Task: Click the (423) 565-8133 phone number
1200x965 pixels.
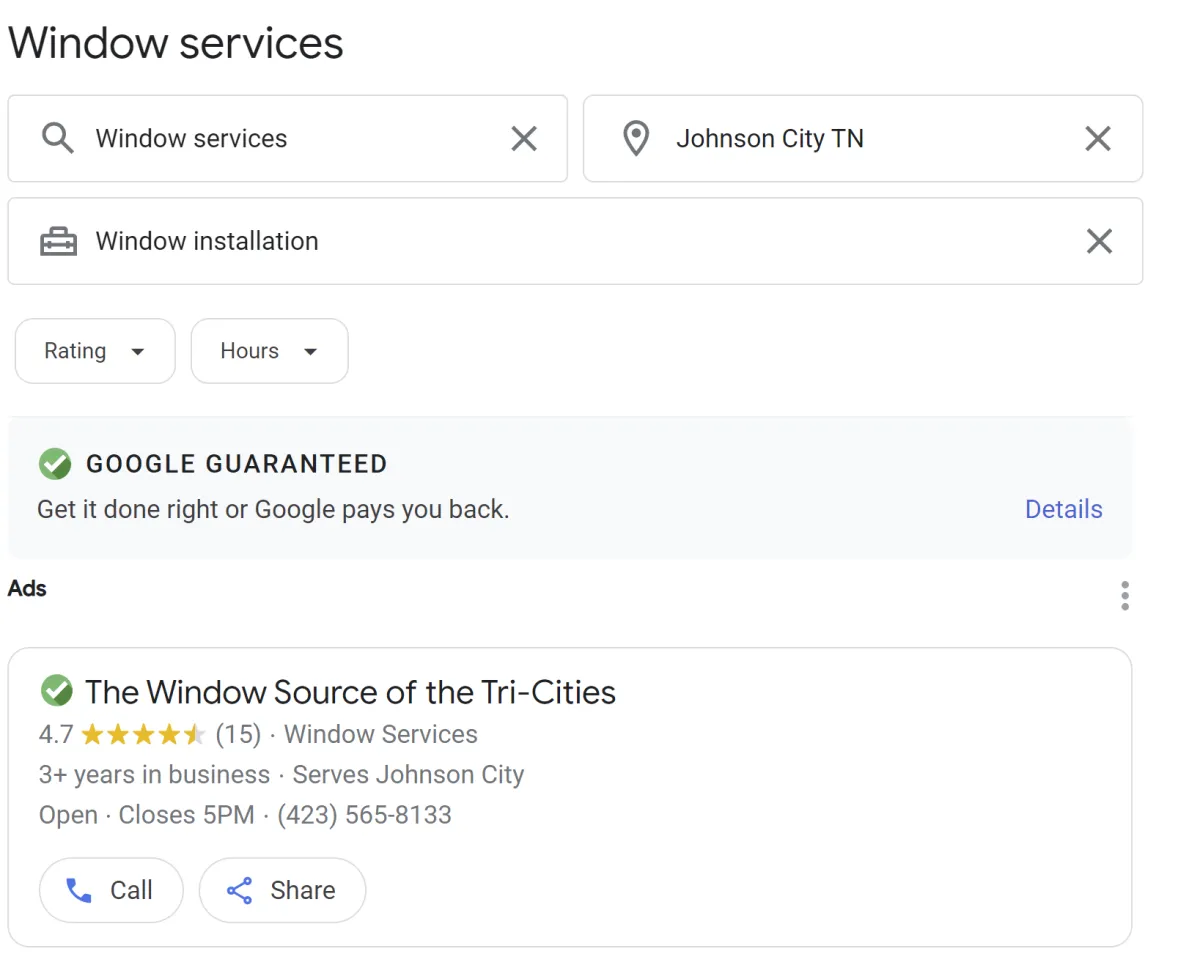Action: tap(364, 815)
